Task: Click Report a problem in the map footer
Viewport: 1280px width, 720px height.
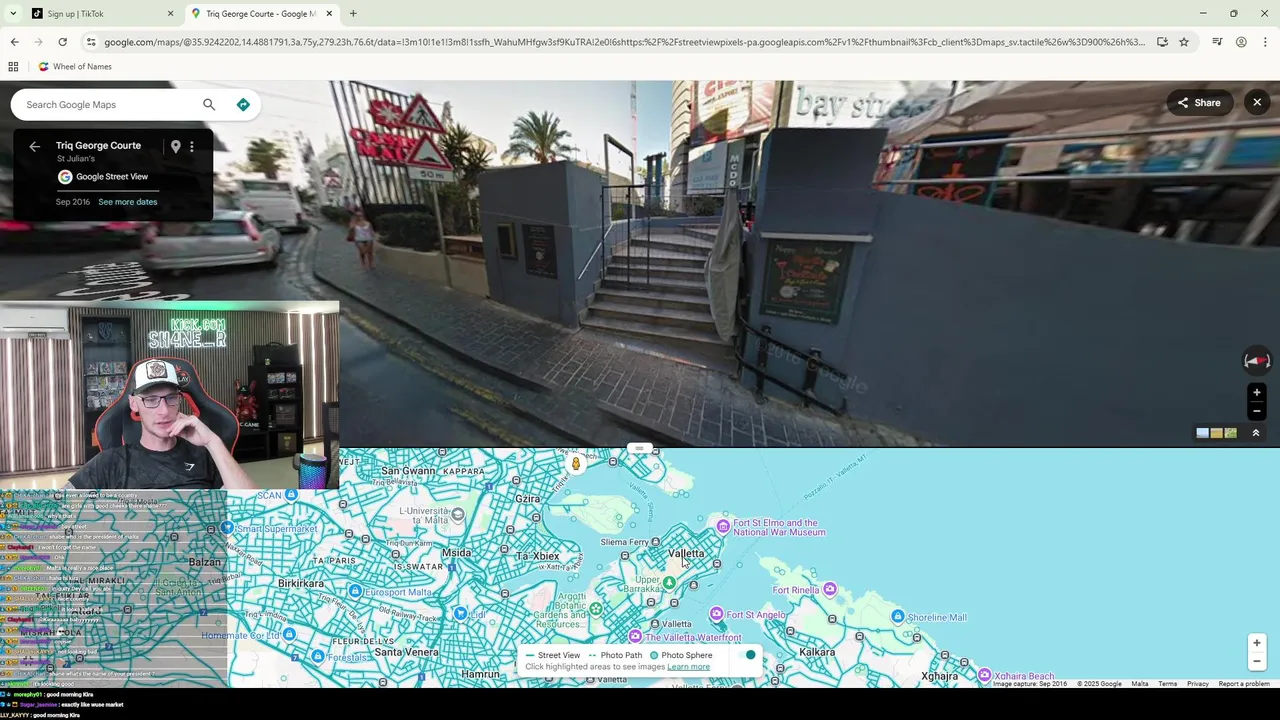Action: pyautogui.click(x=1244, y=684)
